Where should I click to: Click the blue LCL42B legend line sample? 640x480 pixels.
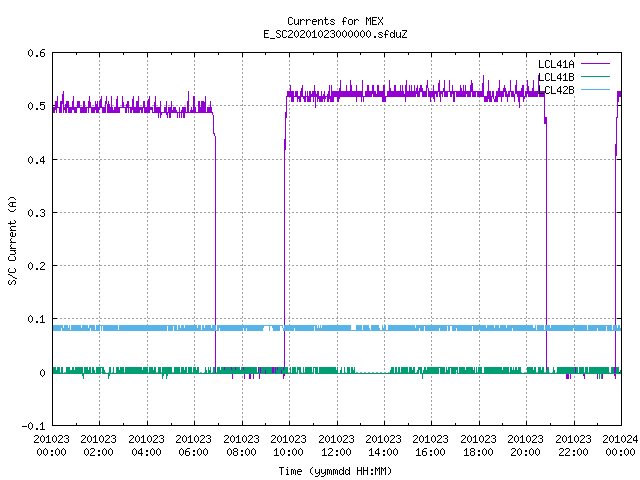(595, 89)
